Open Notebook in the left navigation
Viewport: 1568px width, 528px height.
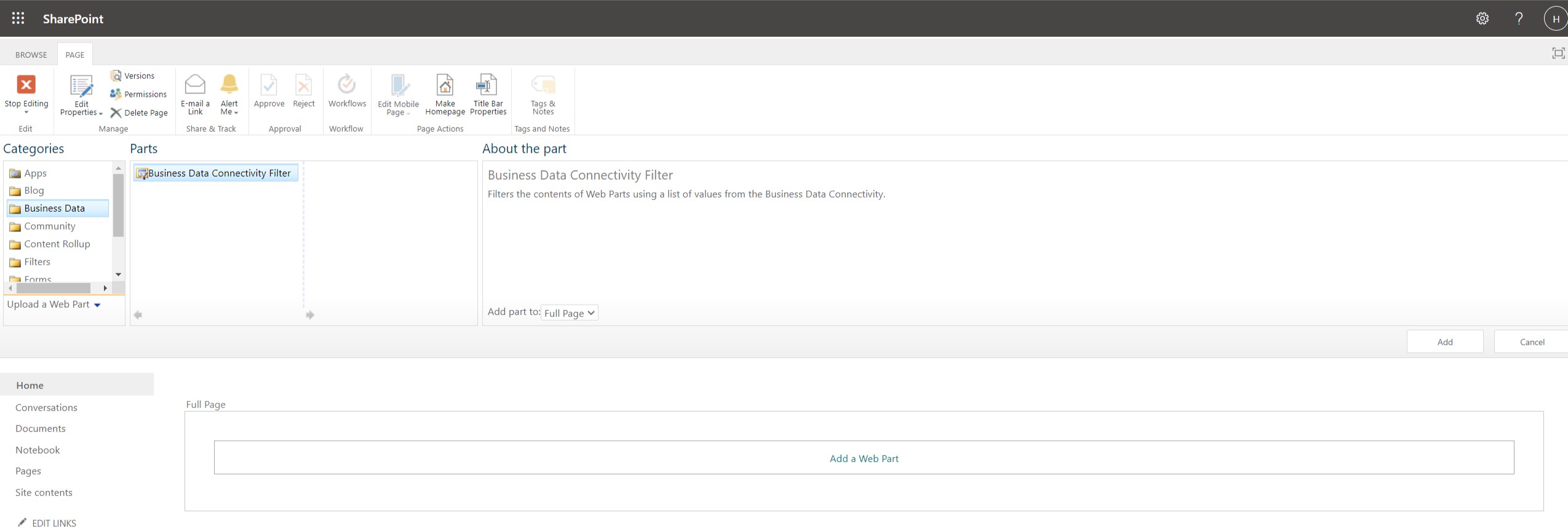click(38, 450)
